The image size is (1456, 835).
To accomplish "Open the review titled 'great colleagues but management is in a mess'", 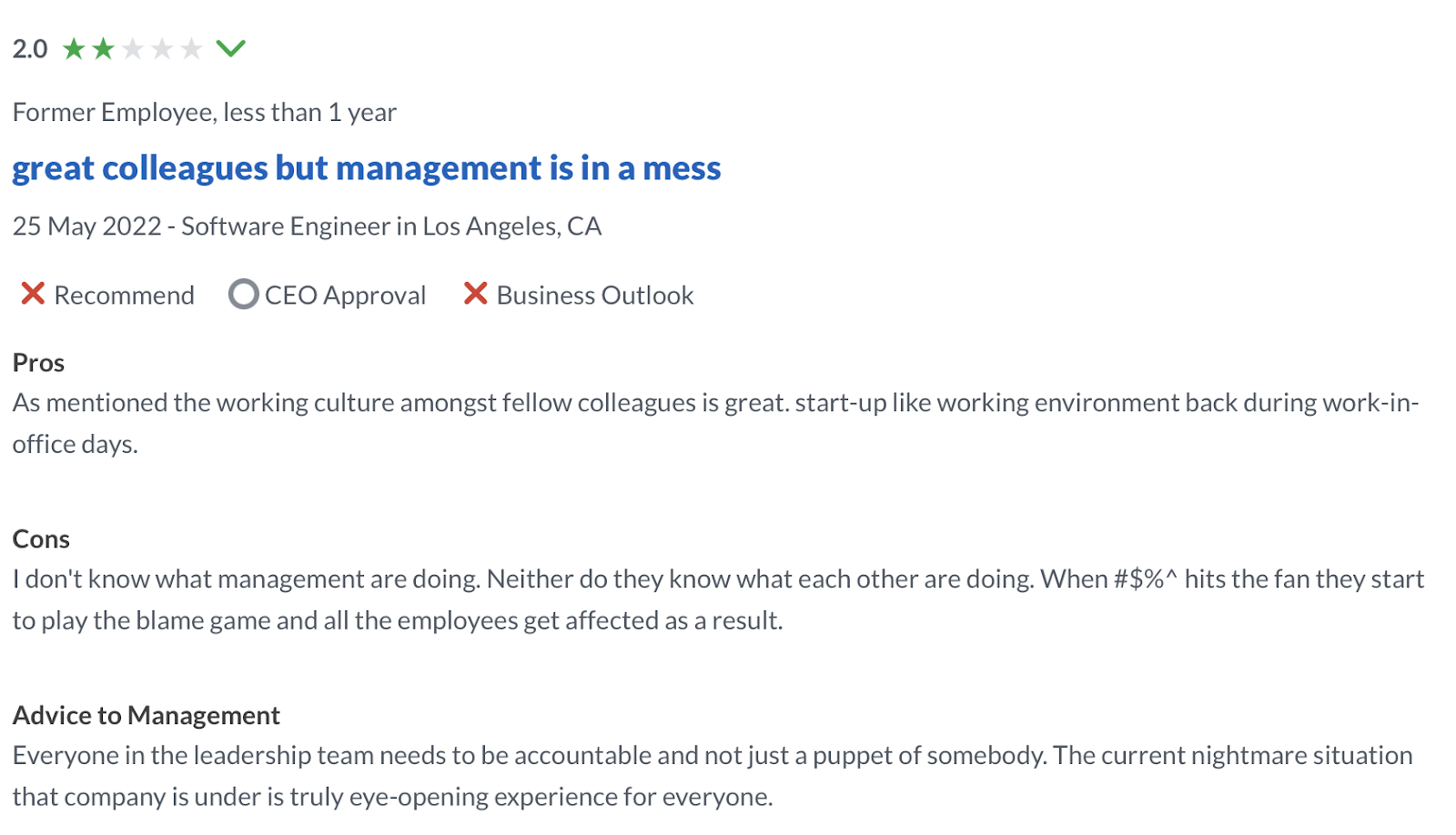I will click(366, 168).
